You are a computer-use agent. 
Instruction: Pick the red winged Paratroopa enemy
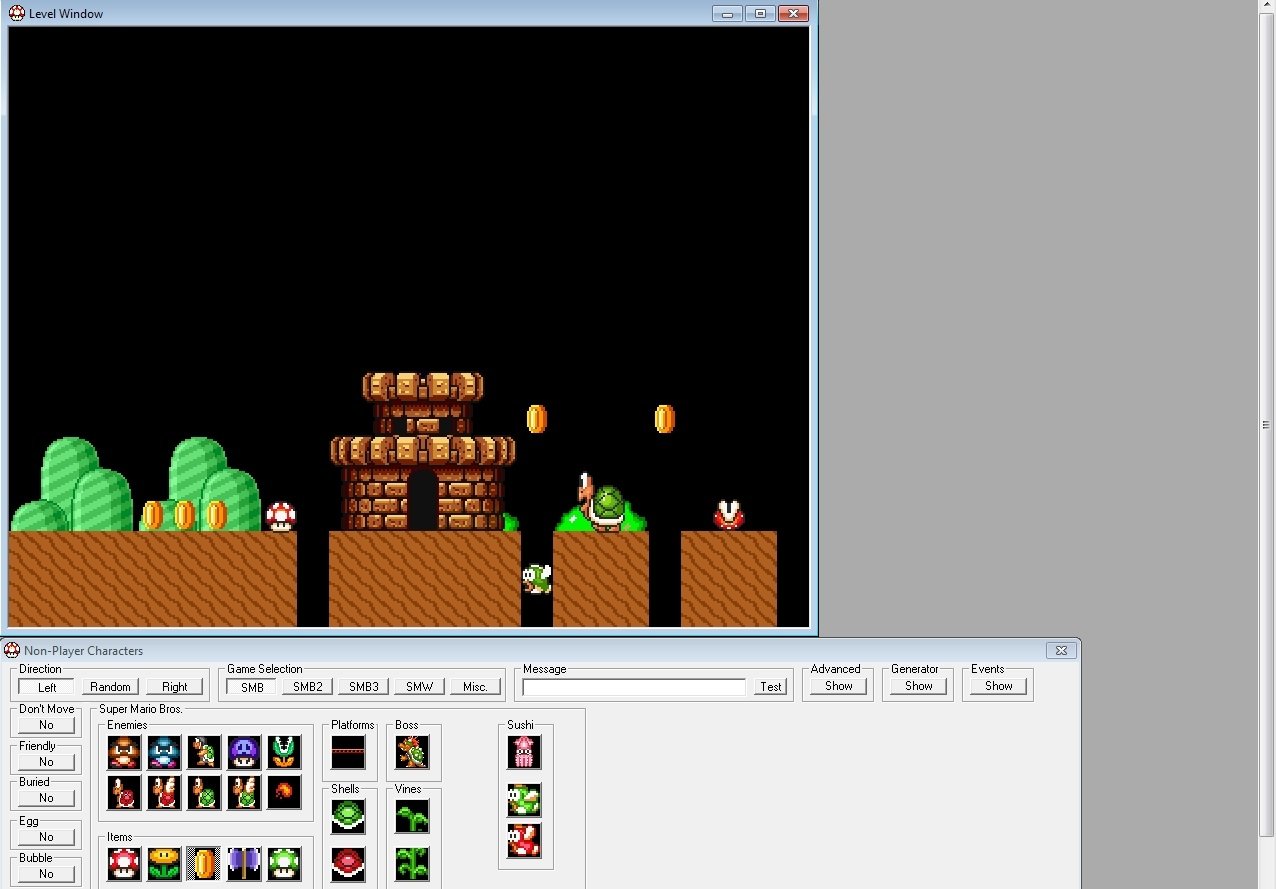click(x=164, y=792)
